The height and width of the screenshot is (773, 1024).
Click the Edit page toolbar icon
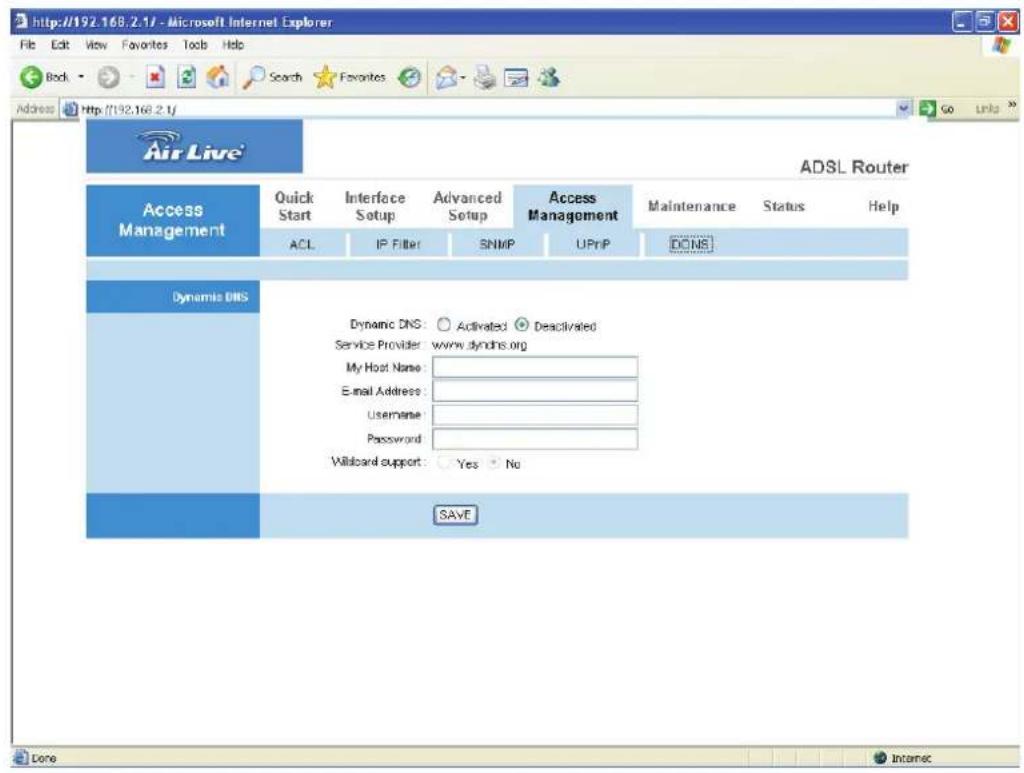(x=517, y=78)
